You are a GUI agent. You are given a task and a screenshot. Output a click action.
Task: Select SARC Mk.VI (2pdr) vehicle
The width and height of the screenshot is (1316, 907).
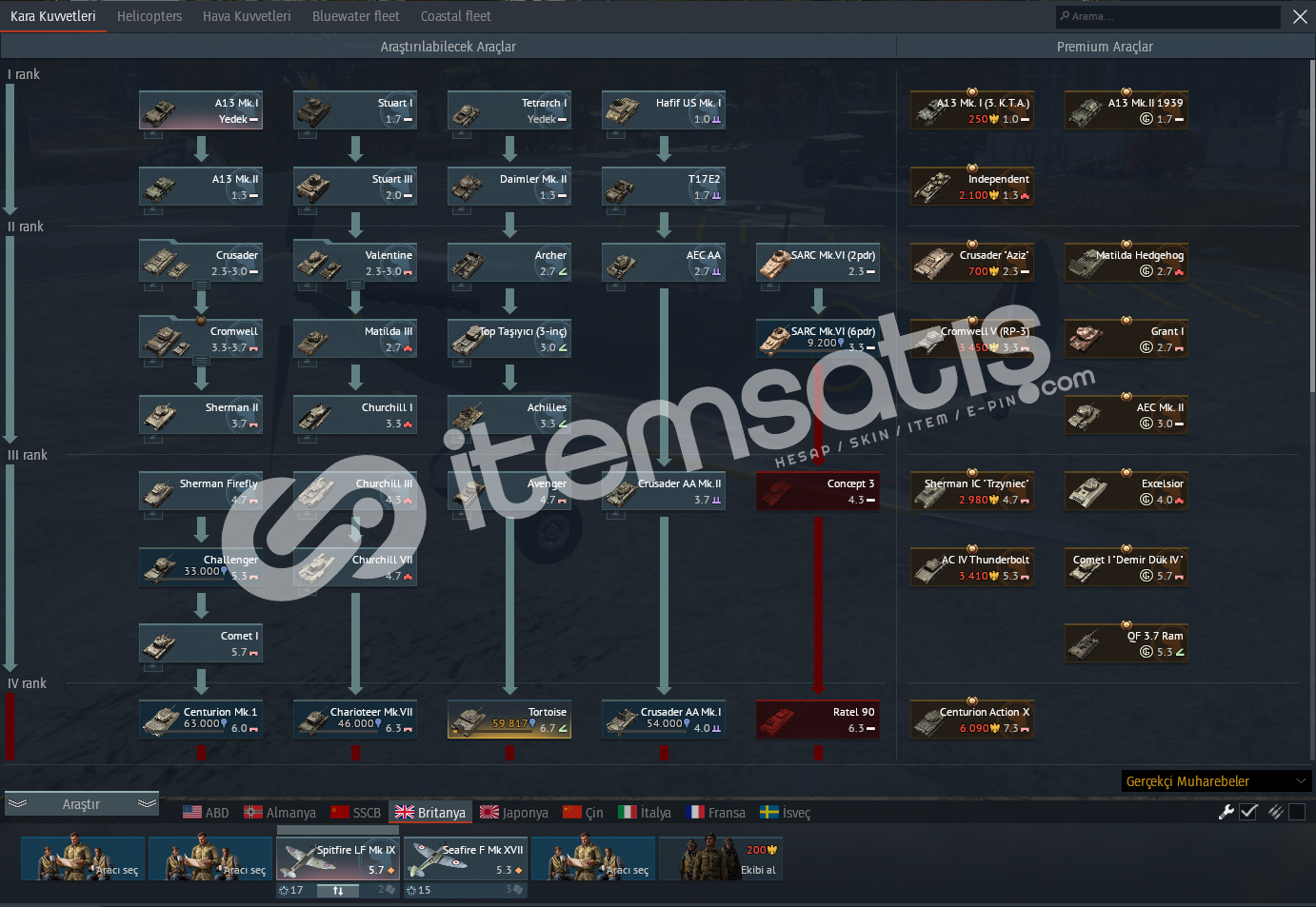click(818, 263)
